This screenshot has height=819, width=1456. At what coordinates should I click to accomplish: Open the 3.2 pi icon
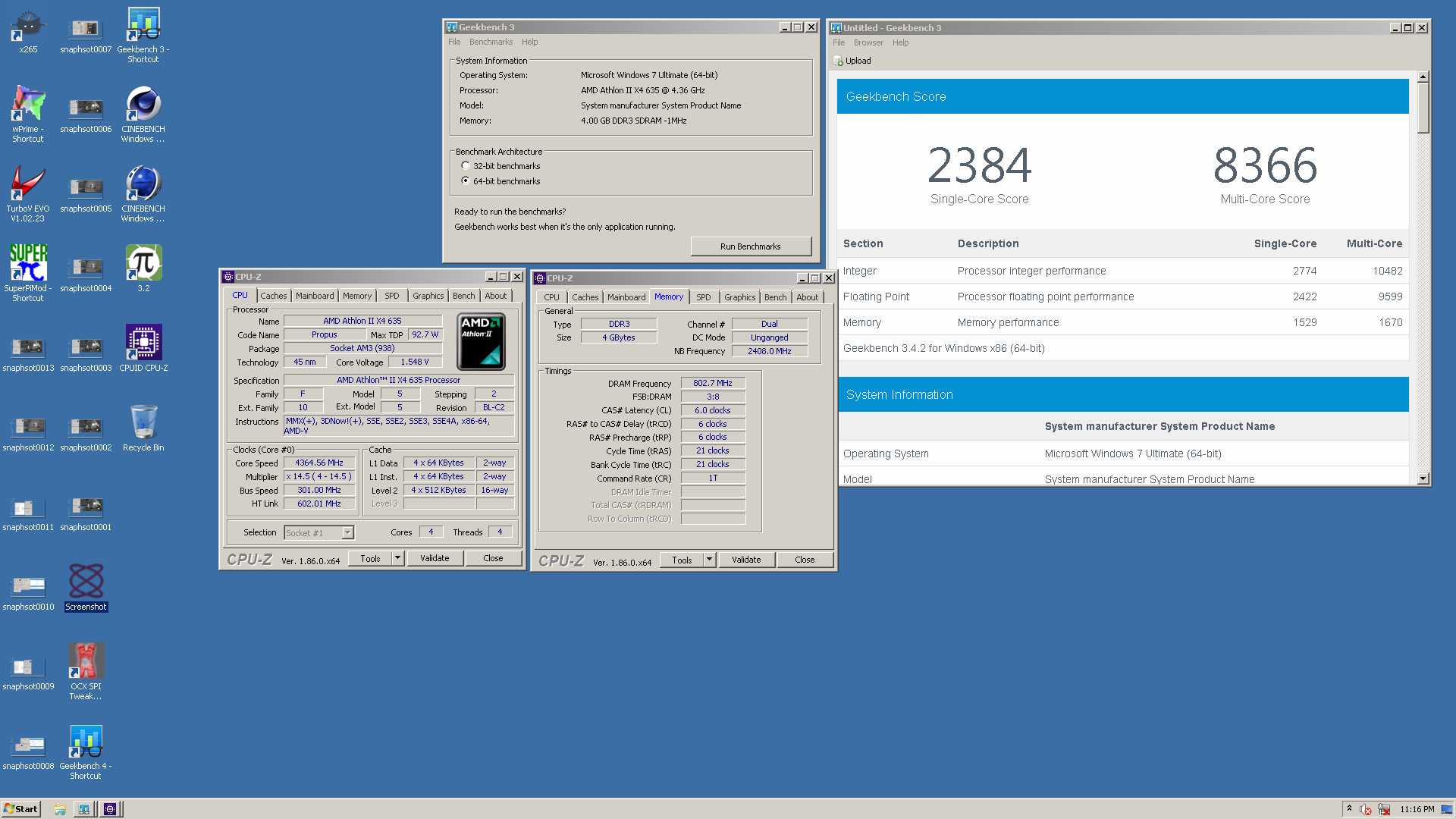click(143, 269)
